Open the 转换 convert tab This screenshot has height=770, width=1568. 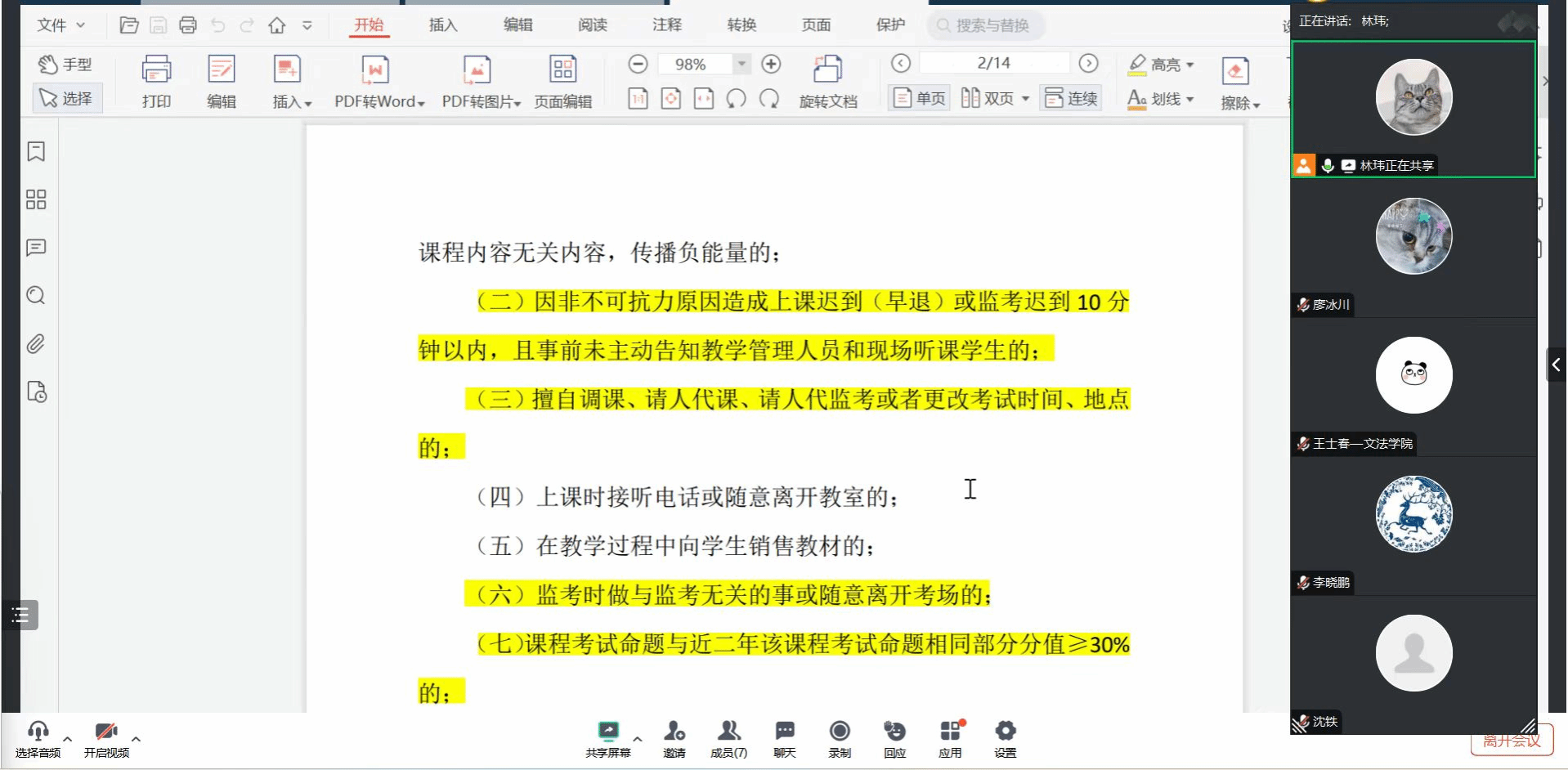(741, 25)
